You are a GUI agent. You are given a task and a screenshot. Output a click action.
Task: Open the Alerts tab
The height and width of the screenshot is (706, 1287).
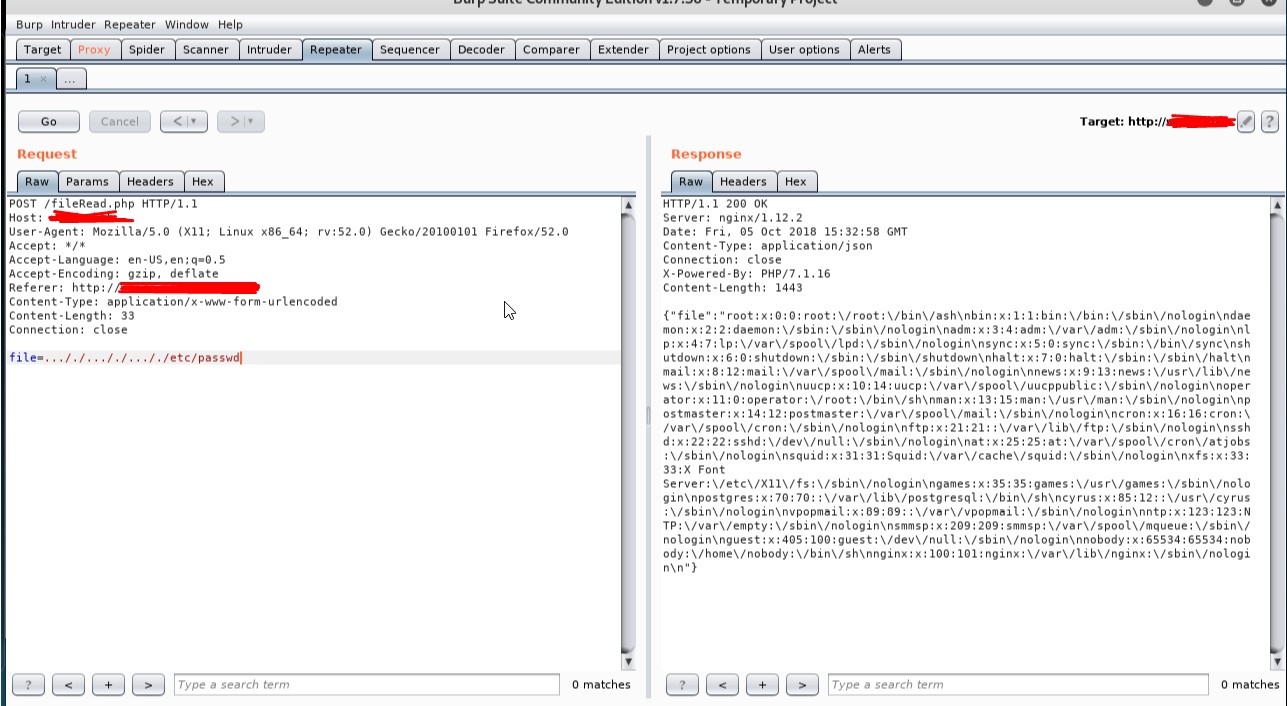tap(874, 50)
